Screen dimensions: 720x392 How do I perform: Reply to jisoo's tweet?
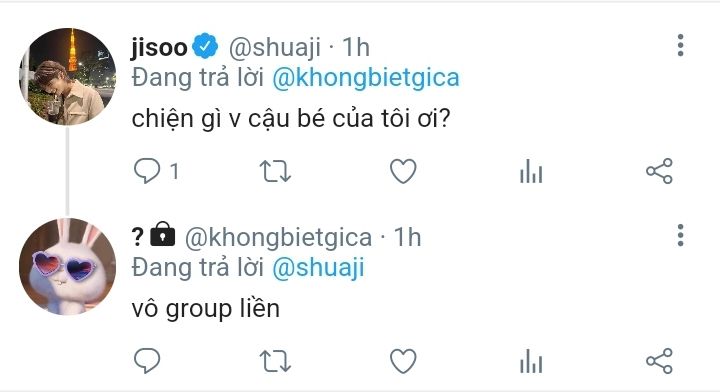point(147,171)
